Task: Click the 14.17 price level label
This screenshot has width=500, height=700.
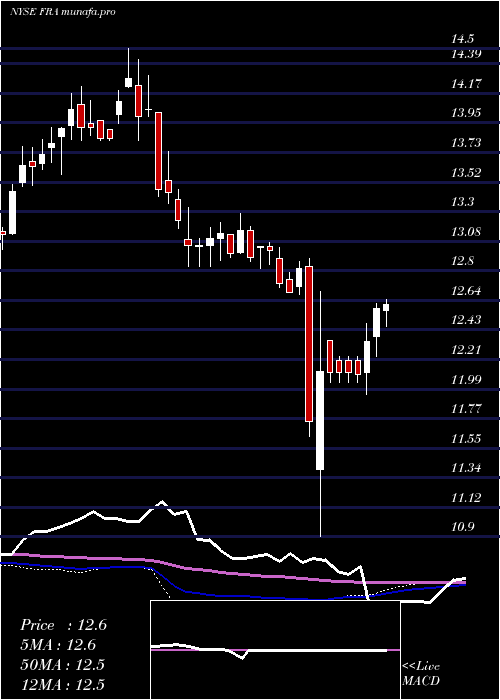Action: point(466,83)
